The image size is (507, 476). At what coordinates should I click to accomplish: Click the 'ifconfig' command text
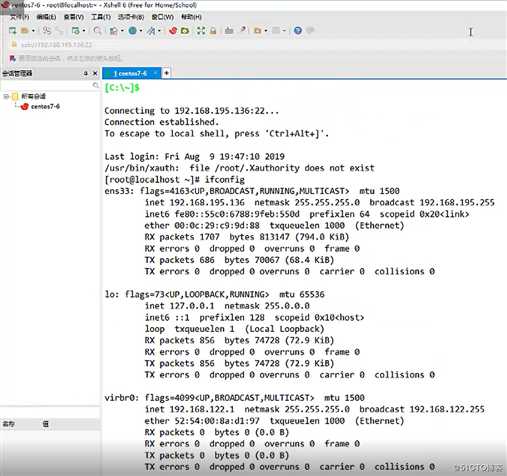pyautogui.click(x=224, y=180)
